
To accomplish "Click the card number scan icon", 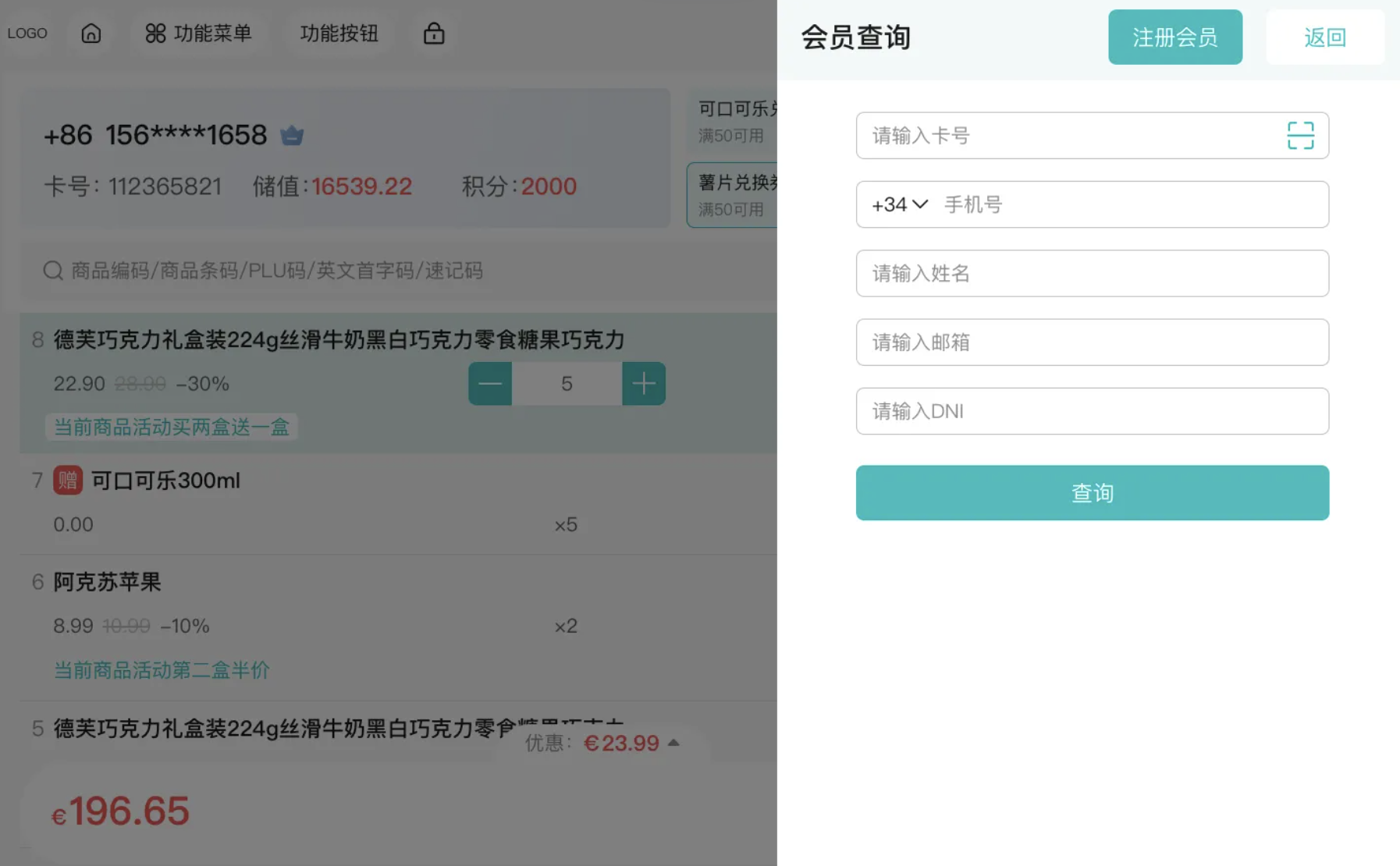I will tap(1300, 136).
